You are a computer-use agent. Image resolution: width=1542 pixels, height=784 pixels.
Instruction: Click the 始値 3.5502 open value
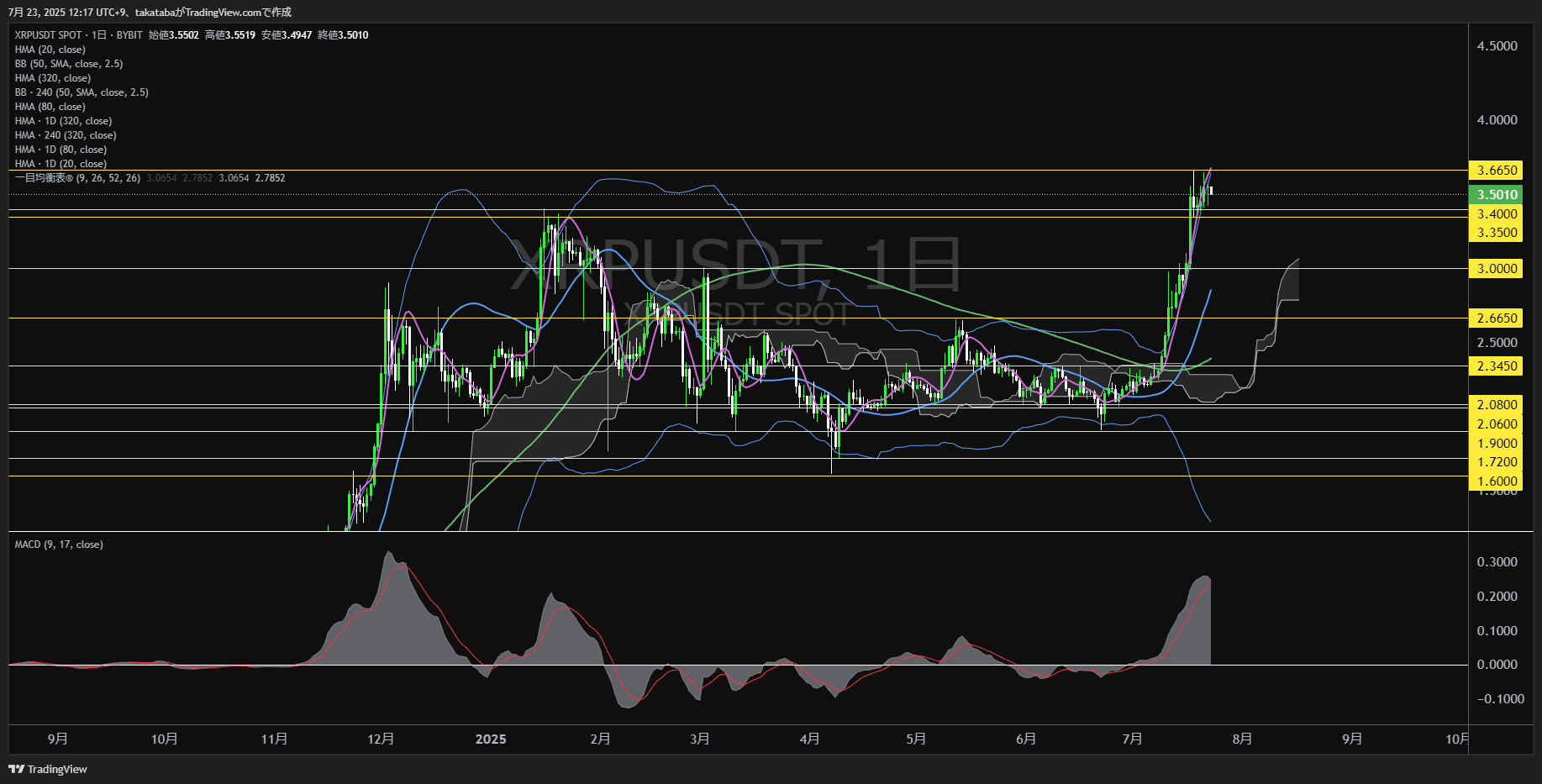[x=173, y=35]
